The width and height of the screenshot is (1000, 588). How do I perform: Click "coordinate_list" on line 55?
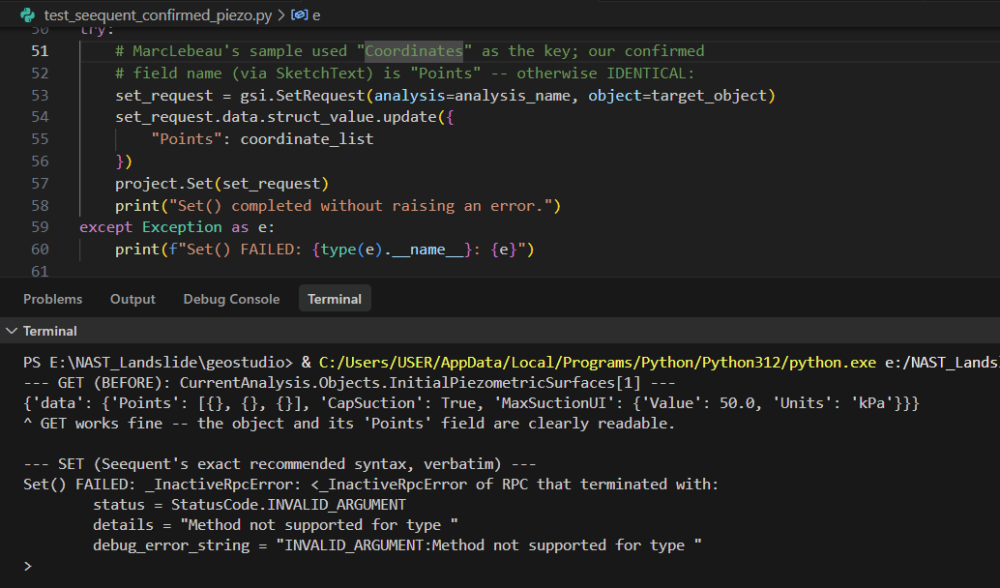tap(307, 139)
